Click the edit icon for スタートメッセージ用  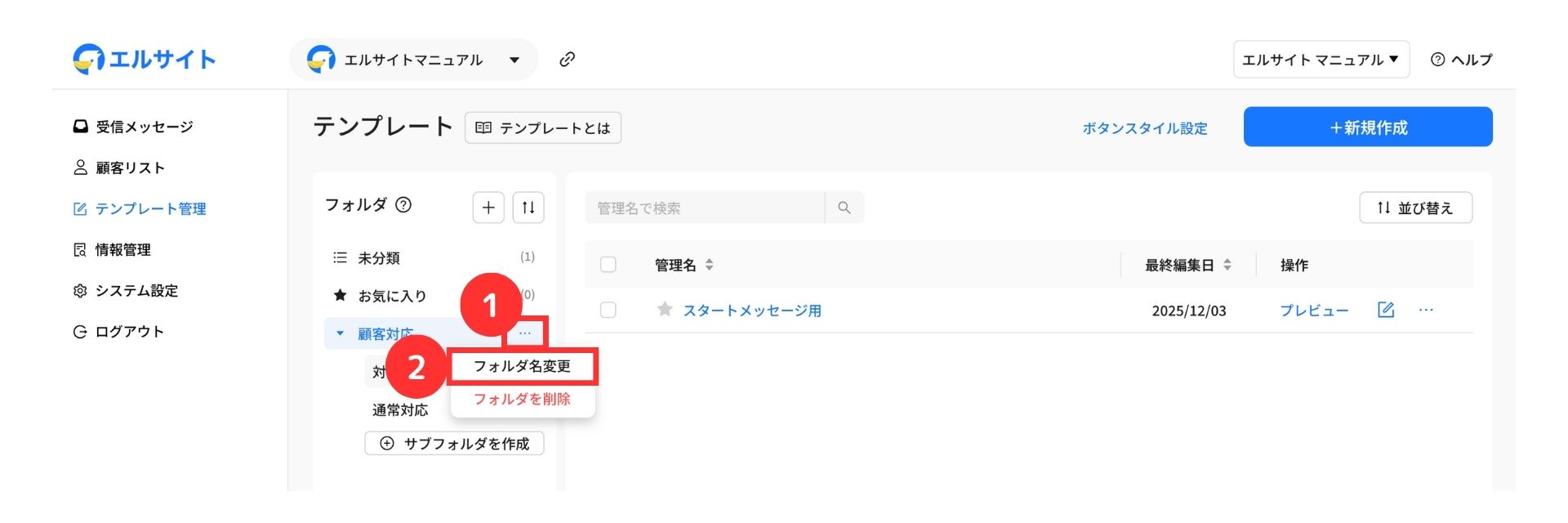(x=1386, y=310)
